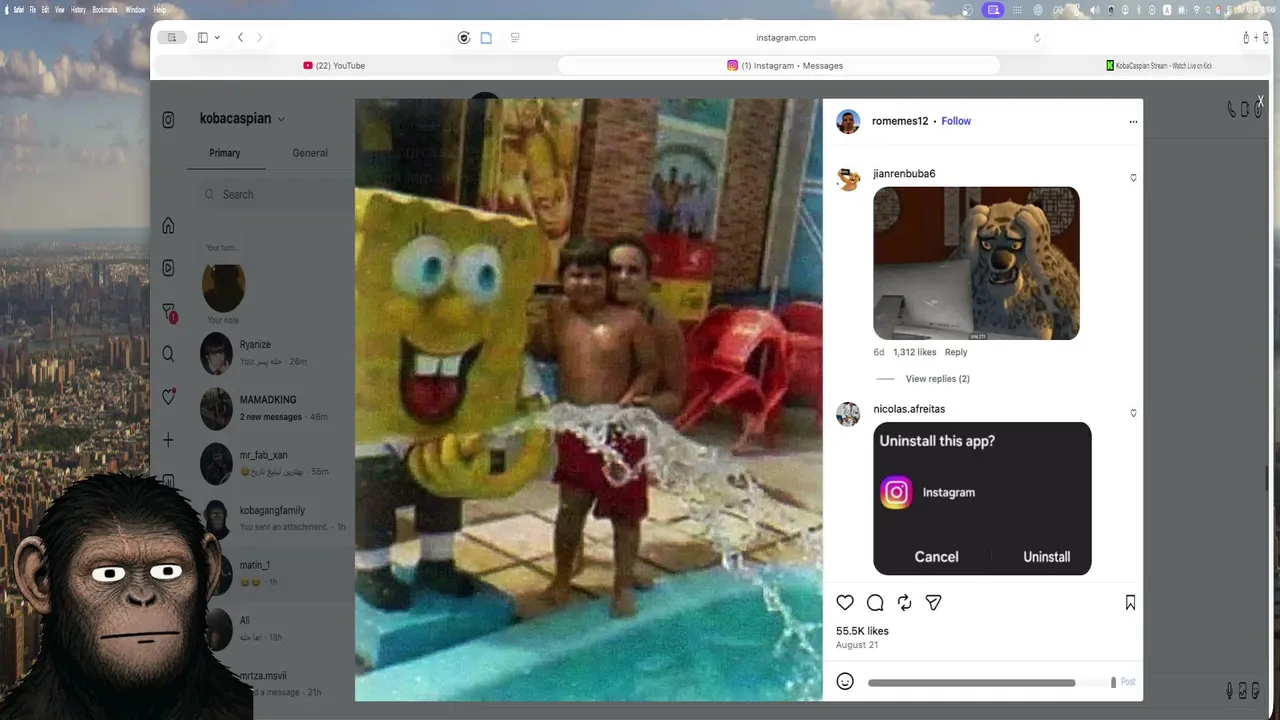Viewport: 1280px width, 720px height.
Task: Repost using the circular arrows icon
Action: [904, 603]
